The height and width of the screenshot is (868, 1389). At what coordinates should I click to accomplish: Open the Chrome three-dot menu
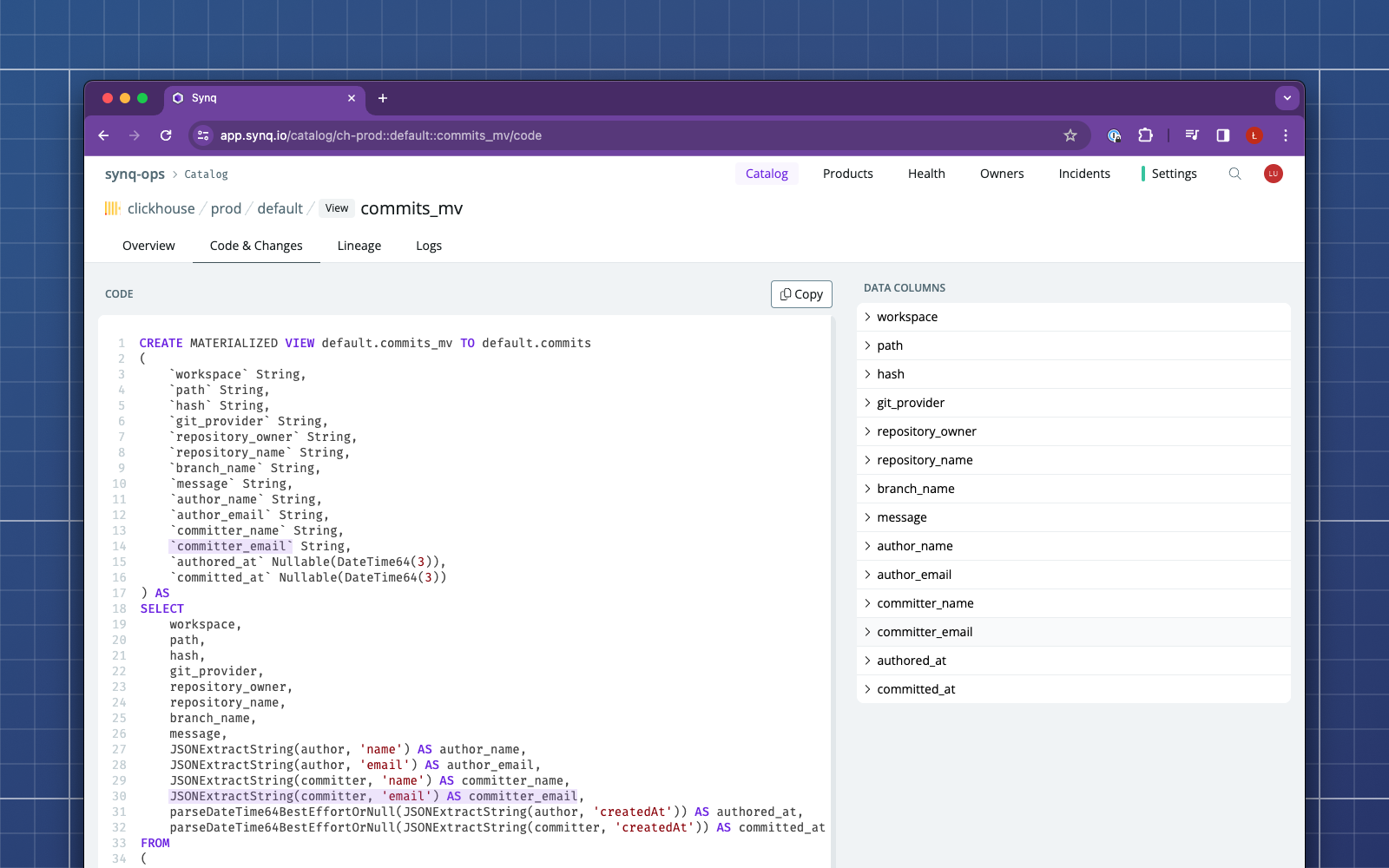tap(1286, 135)
